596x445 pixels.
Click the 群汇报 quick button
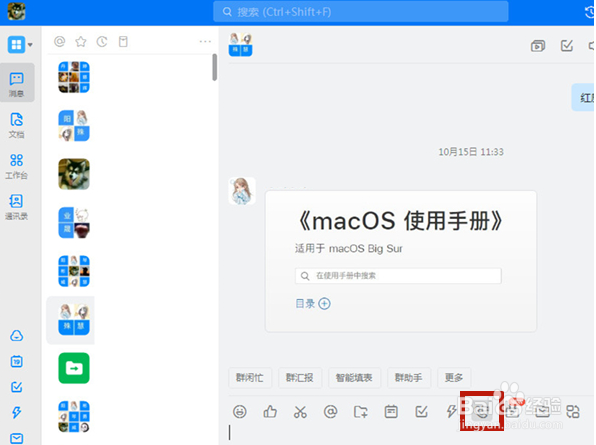(300, 378)
